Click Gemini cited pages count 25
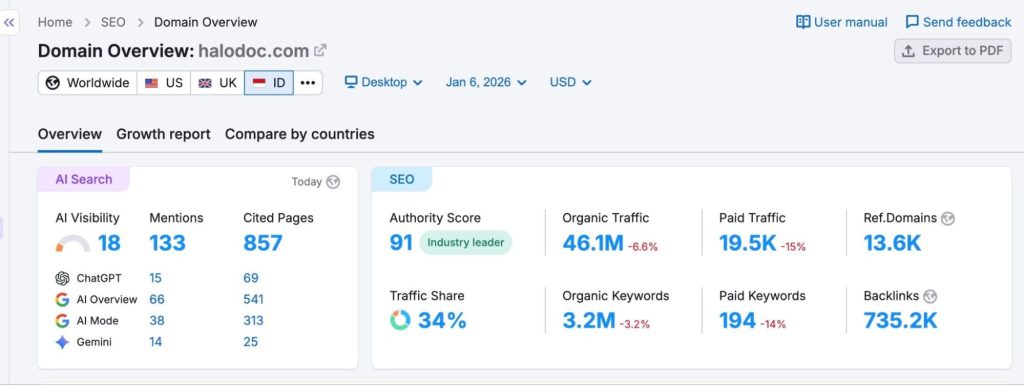 coord(251,342)
